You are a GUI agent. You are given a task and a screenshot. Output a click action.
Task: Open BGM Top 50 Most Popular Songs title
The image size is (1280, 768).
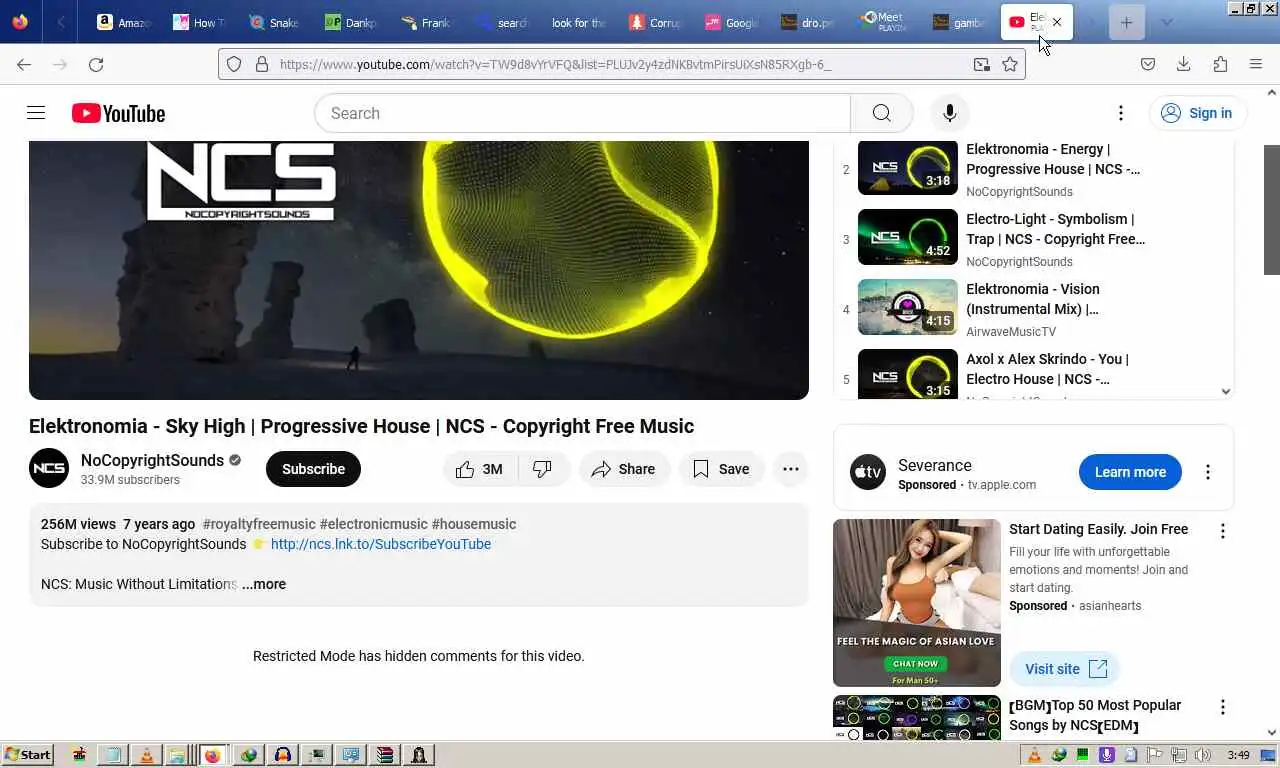1095,715
